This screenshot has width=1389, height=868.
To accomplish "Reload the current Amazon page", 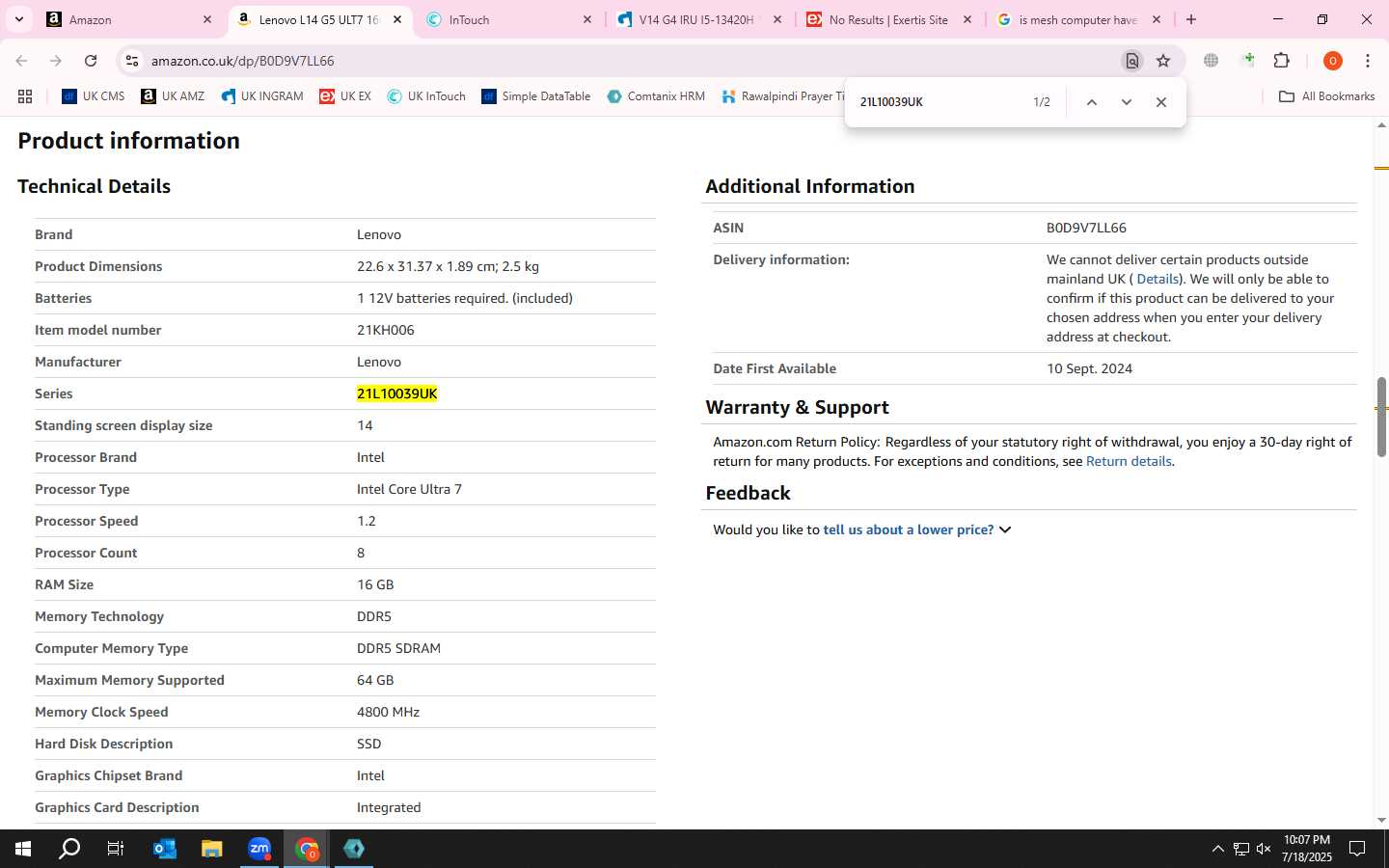I will point(91,61).
